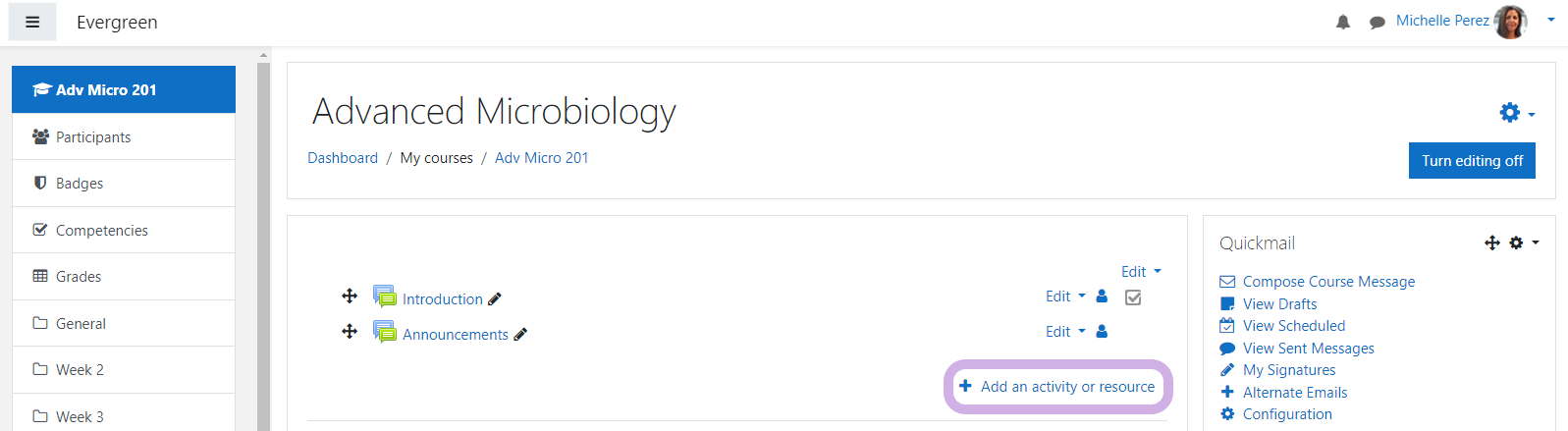This screenshot has width=1568, height=431.
Task: Open the Quickmail block gear dropdown
Action: 1524,242
